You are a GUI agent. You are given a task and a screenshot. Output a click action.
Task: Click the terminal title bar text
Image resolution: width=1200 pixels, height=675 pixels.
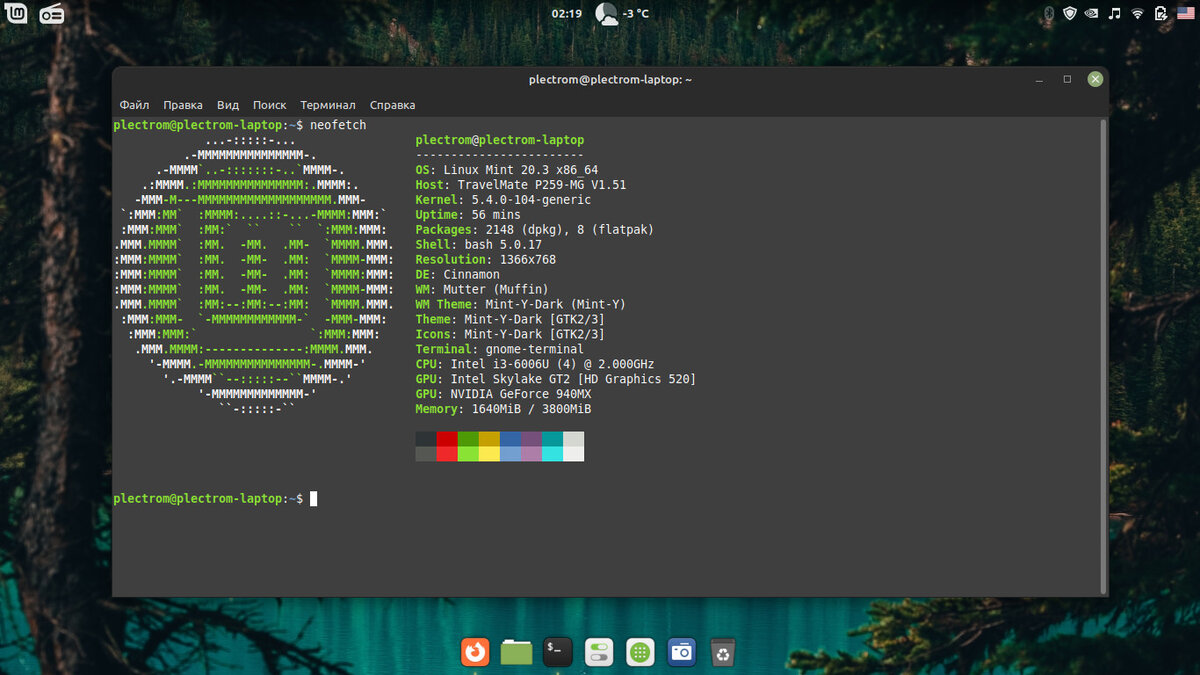pos(610,80)
